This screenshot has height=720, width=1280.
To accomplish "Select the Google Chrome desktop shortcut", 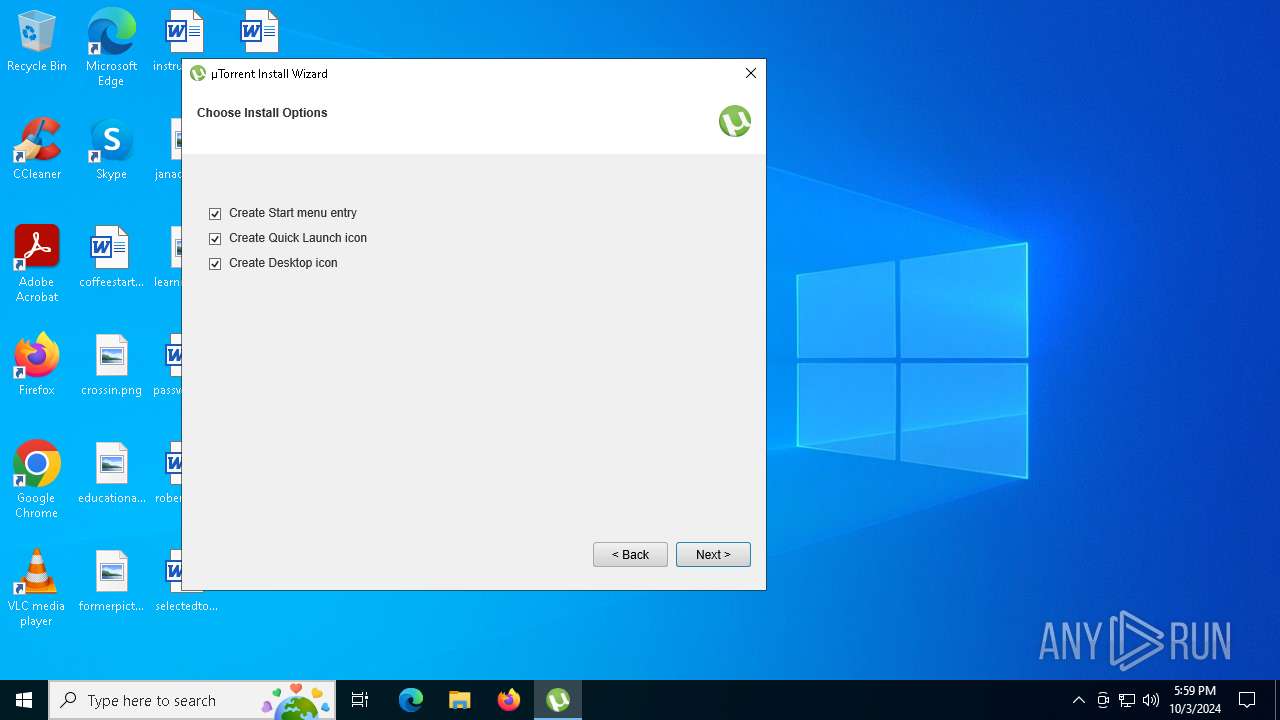I will [x=37, y=480].
